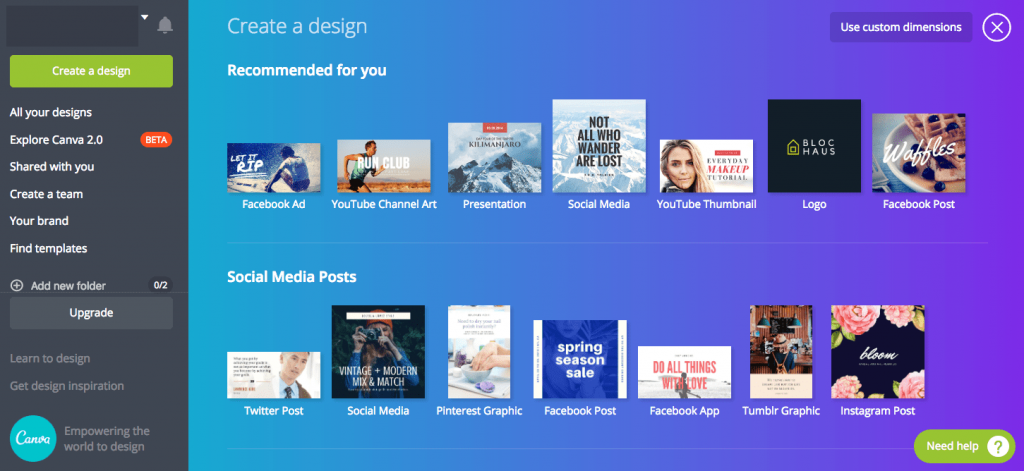Click the Canva logo circle
The height and width of the screenshot is (471, 1024).
coord(33,438)
